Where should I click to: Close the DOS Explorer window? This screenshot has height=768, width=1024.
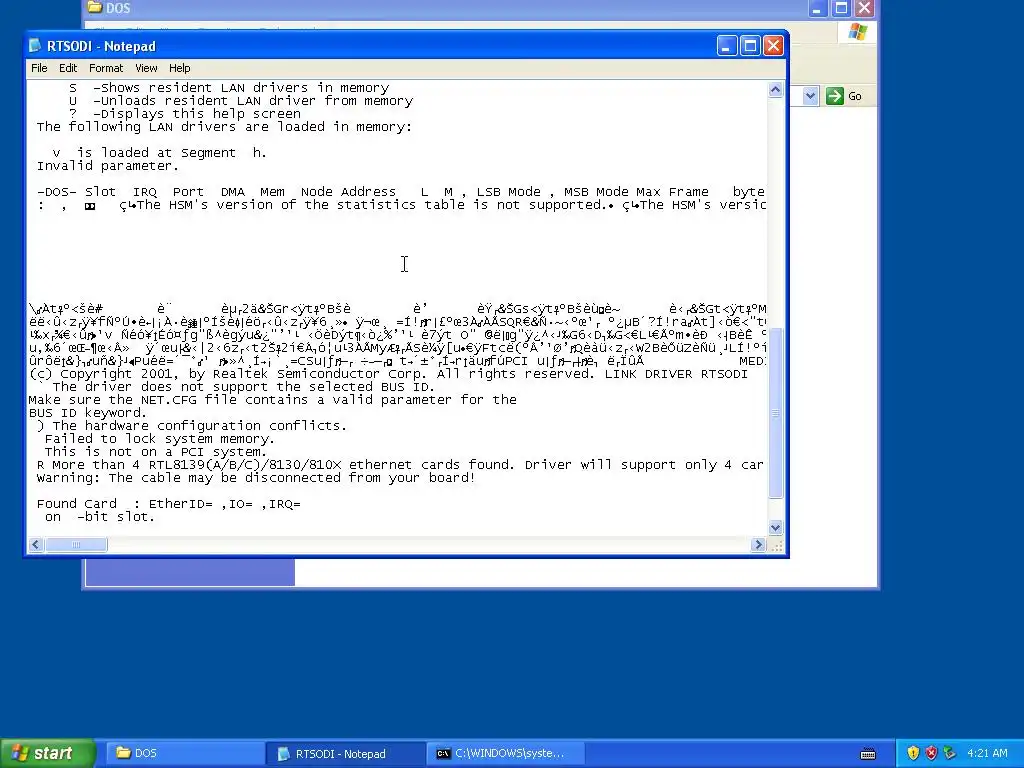pyautogui.click(x=865, y=8)
